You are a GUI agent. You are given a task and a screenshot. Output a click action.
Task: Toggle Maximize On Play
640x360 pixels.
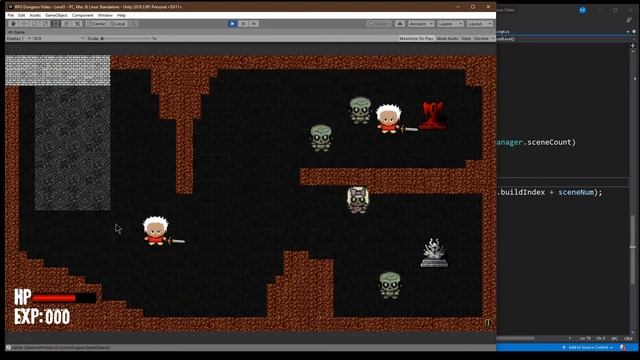pyautogui.click(x=416, y=38)
